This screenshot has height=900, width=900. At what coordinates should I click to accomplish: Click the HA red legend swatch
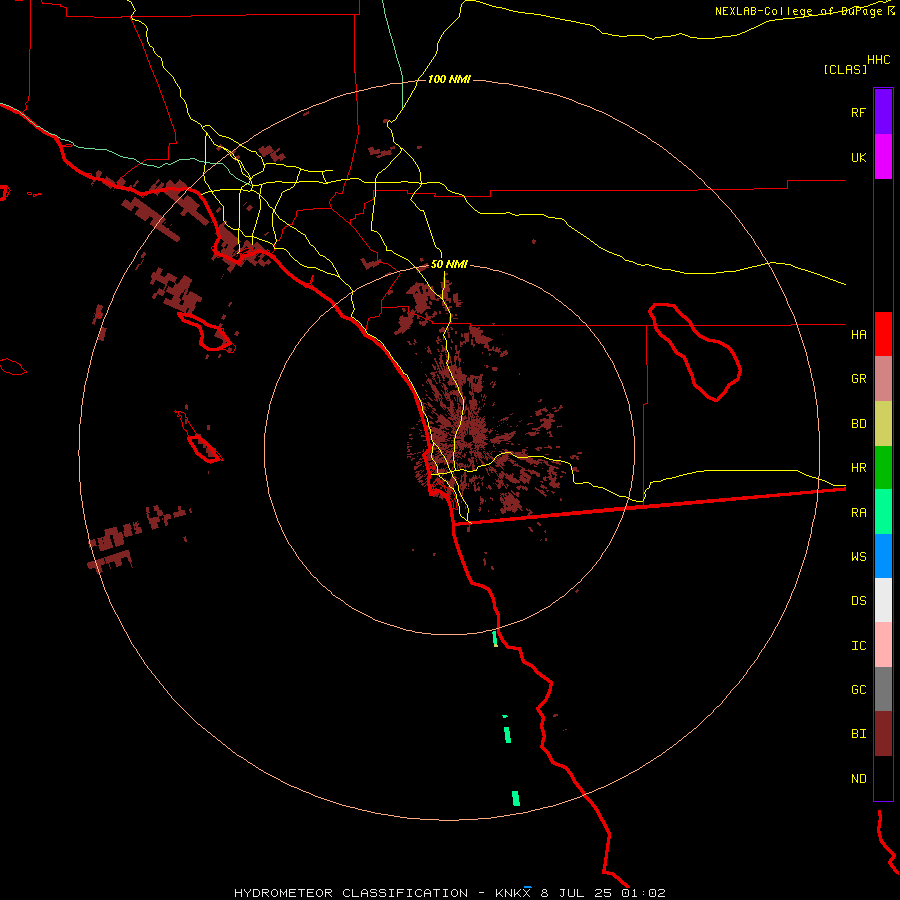pyautogui.click(x=883, y=334)
